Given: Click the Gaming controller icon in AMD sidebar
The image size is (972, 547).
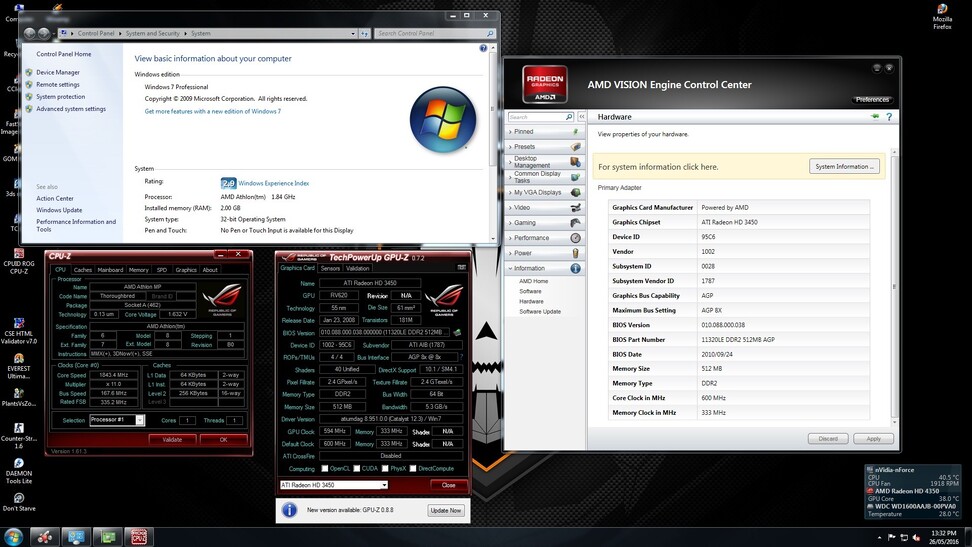Looking at the screenshot, I should click(x=576, y=223).
